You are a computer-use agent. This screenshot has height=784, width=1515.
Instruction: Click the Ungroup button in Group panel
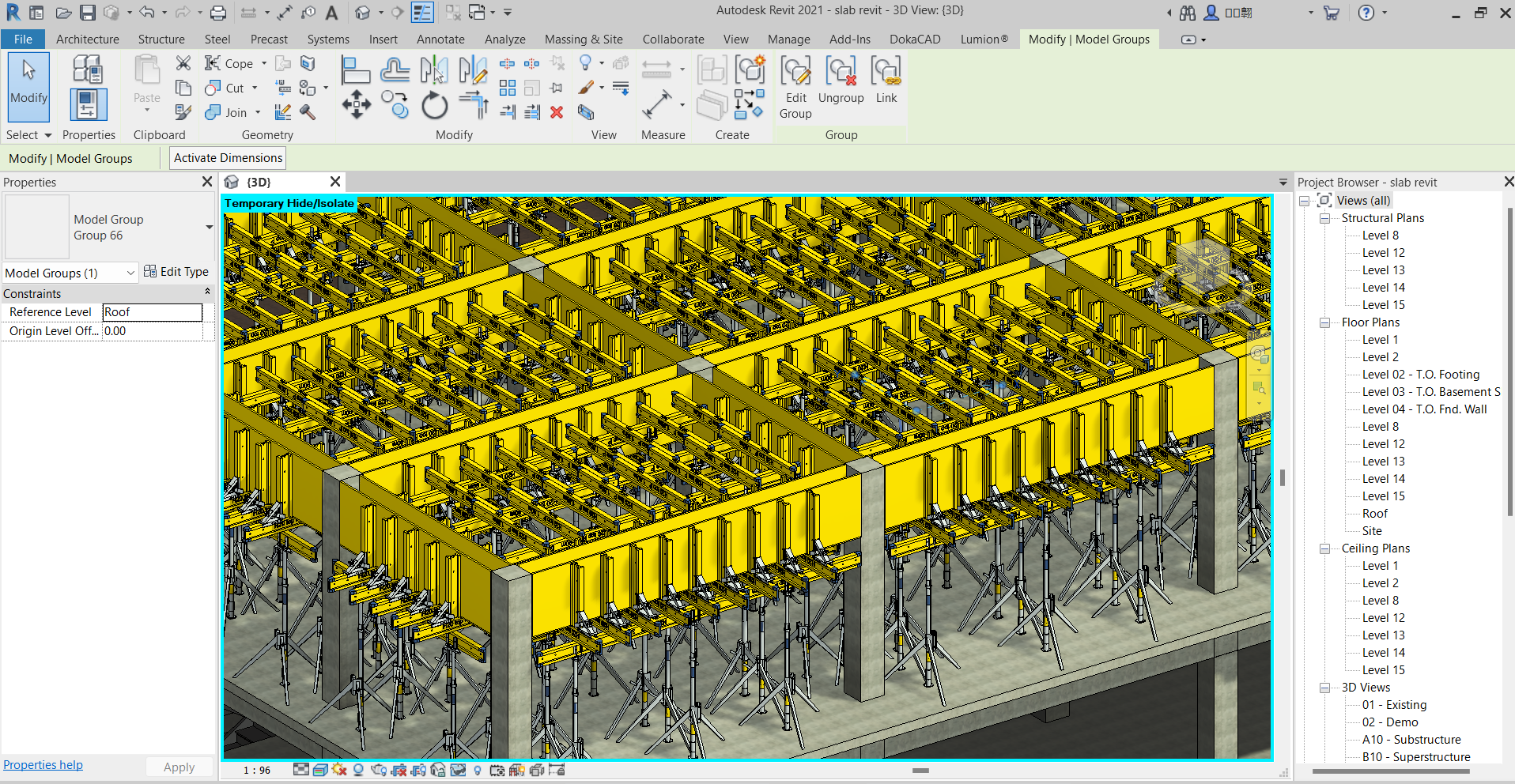841,80
